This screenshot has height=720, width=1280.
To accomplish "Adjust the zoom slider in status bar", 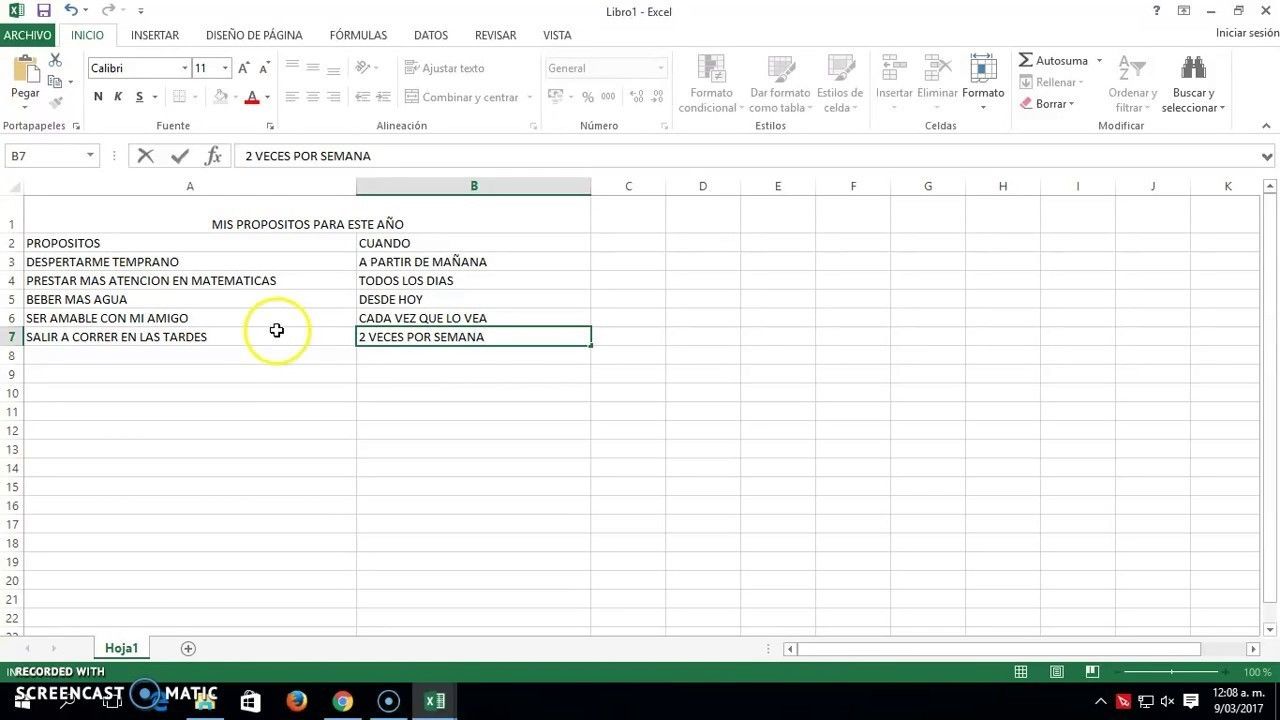I will tap(1170, 672).
